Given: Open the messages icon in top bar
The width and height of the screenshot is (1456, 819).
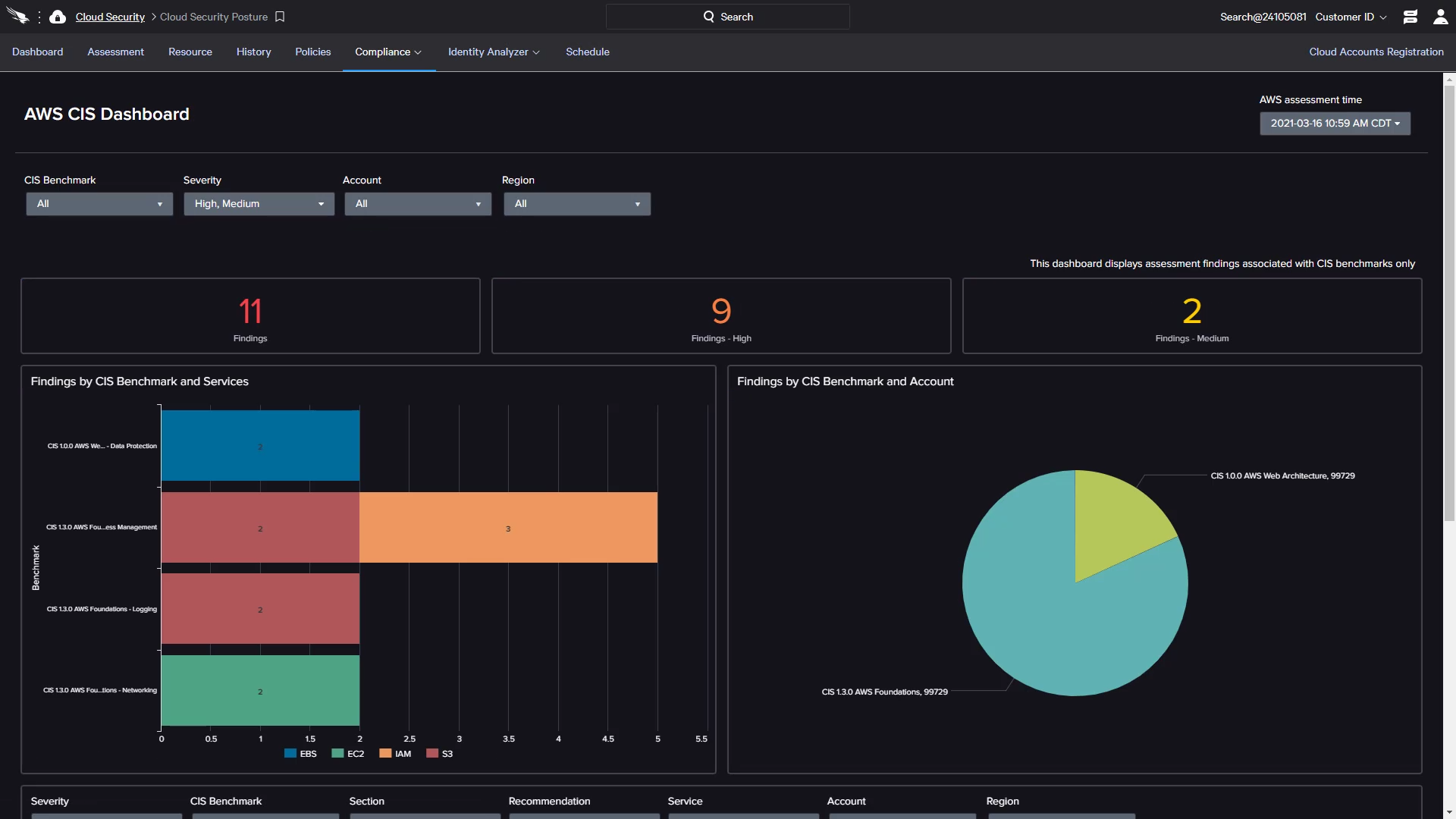Looking at the screenshot, I should point(1410,17).
